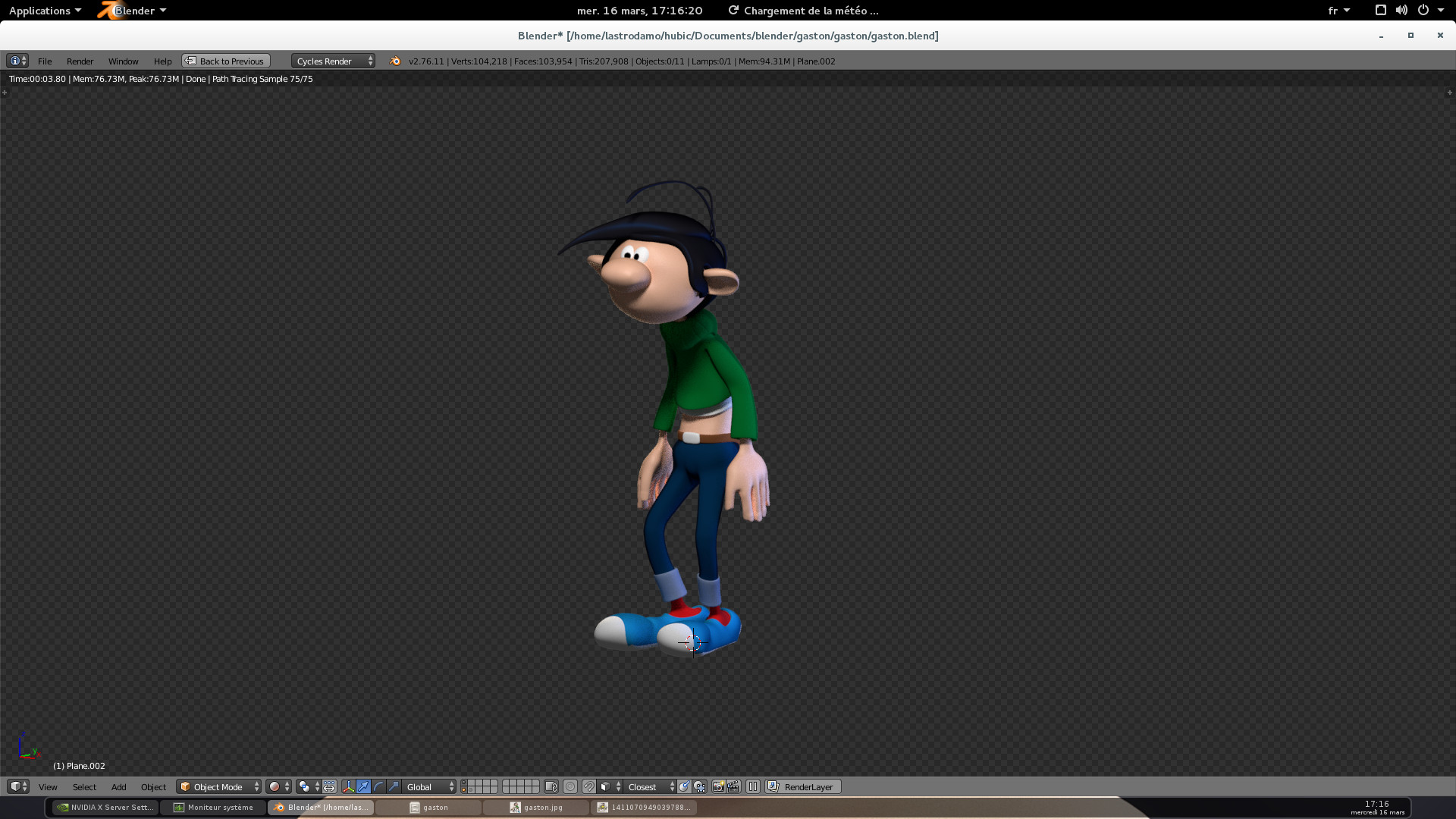Image resolution: width=1456 pixels, height=819 pixels.
Task: Open the pivot point selector
Action: coord(309,786)
